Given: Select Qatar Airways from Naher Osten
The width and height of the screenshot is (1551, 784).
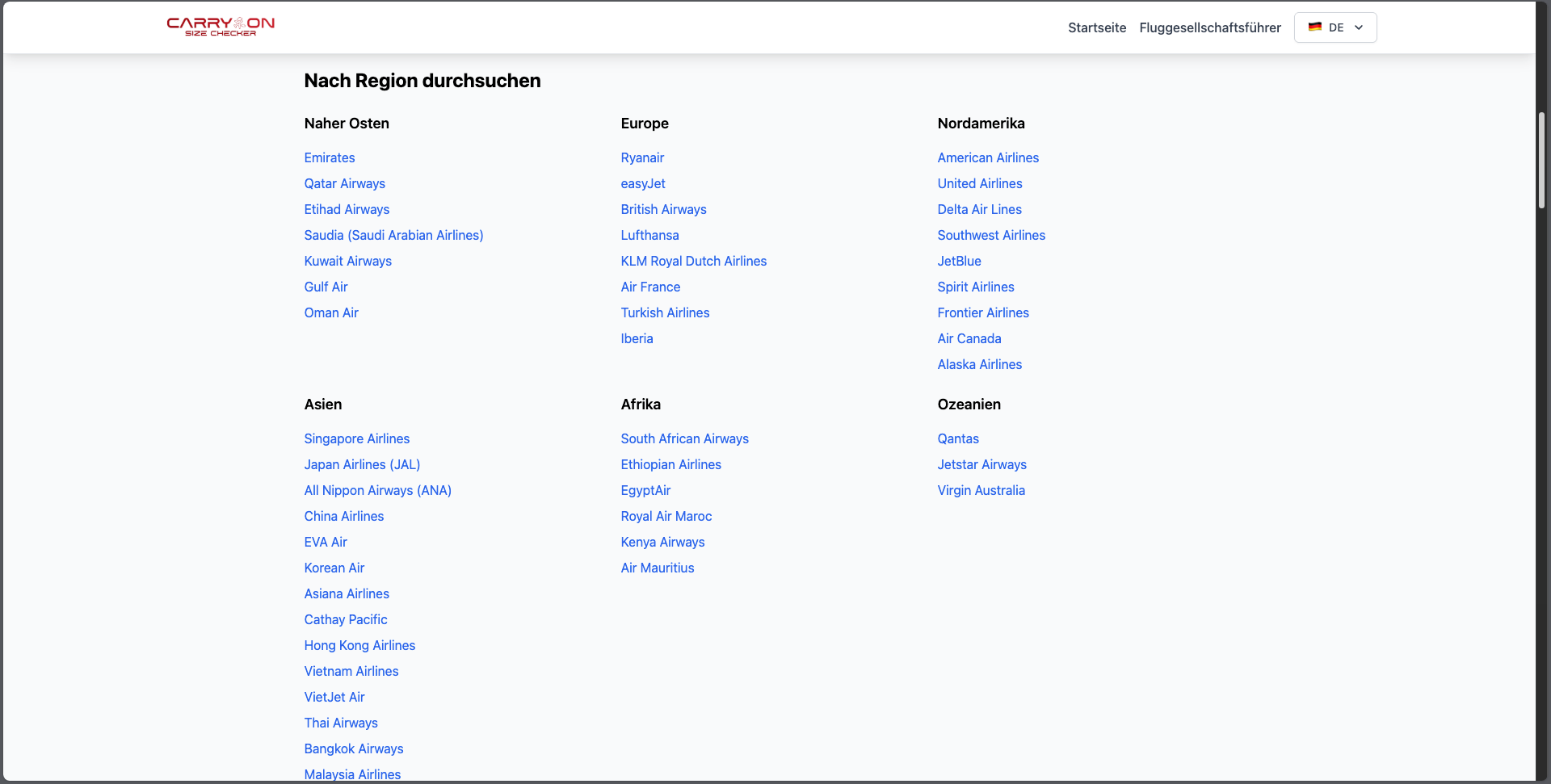Looking at the screenshot, I should (x=344, y=183).
